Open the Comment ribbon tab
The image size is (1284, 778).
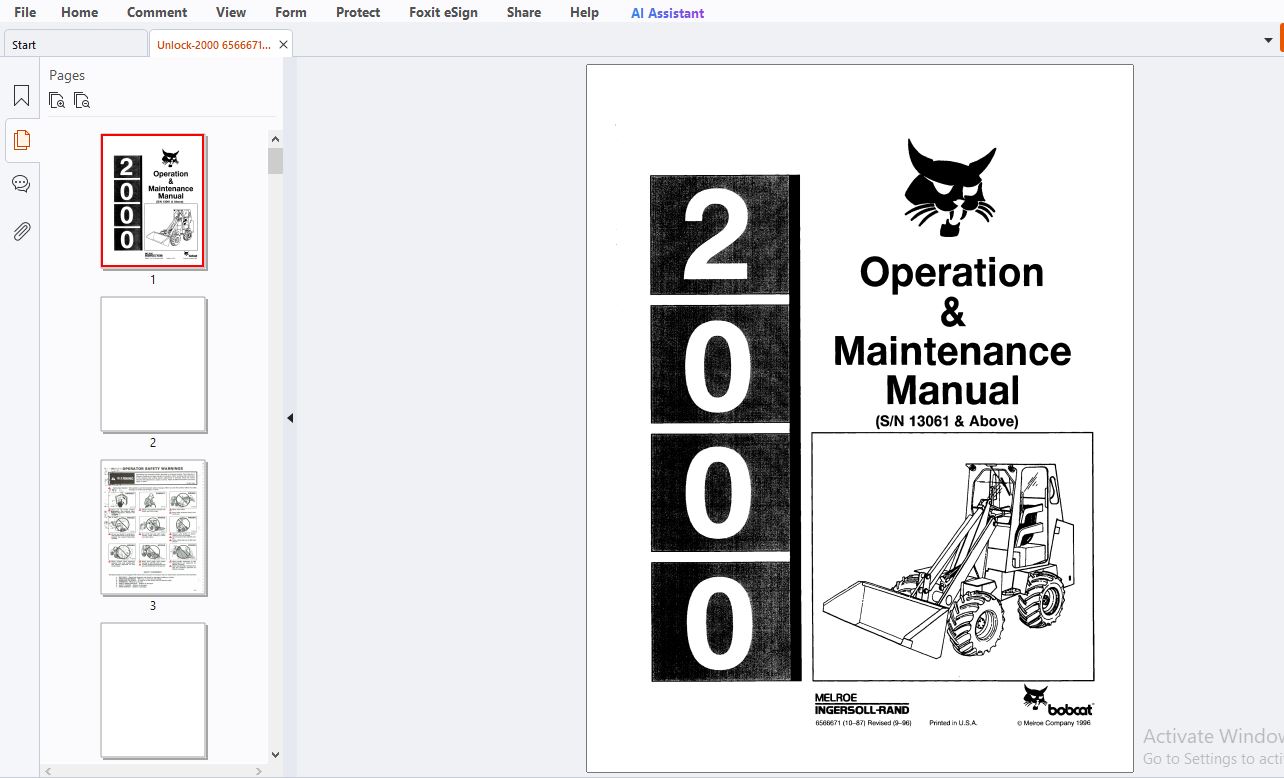coord(157,12)
